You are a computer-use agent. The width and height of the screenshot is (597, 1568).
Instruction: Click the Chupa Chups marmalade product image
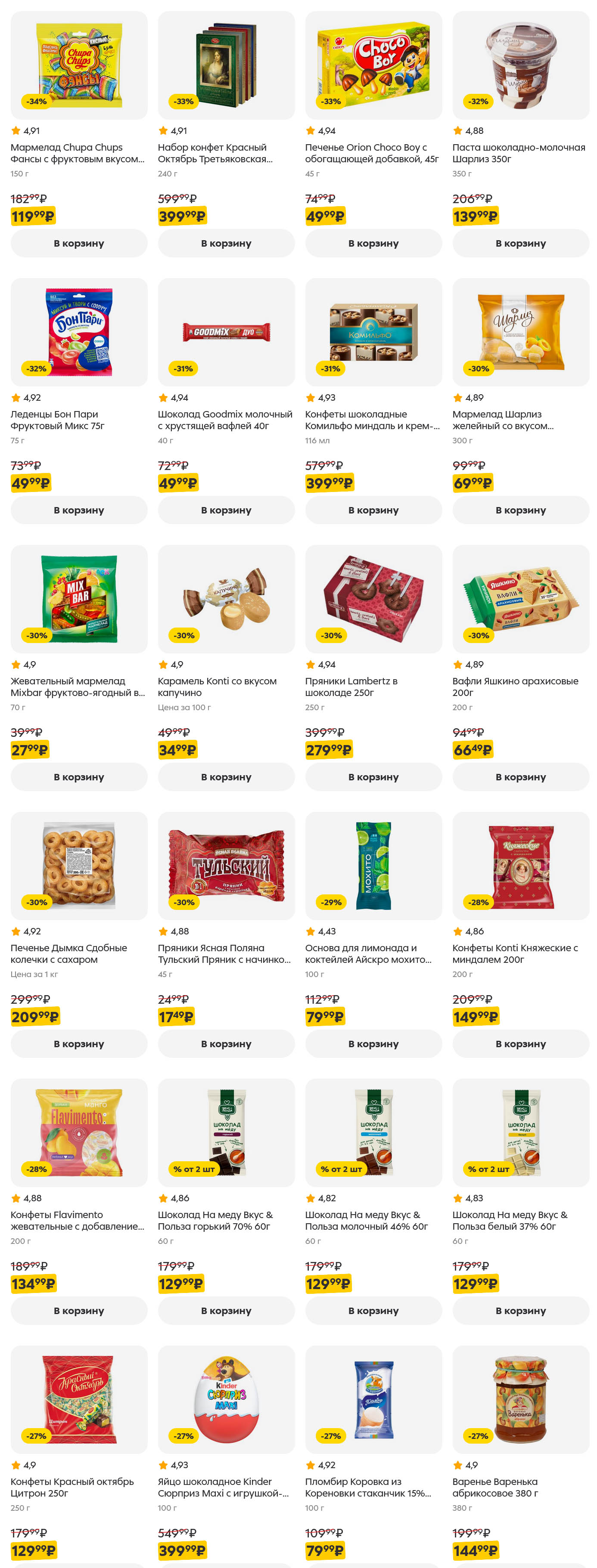pyautogui.click(x=78, y=65)
